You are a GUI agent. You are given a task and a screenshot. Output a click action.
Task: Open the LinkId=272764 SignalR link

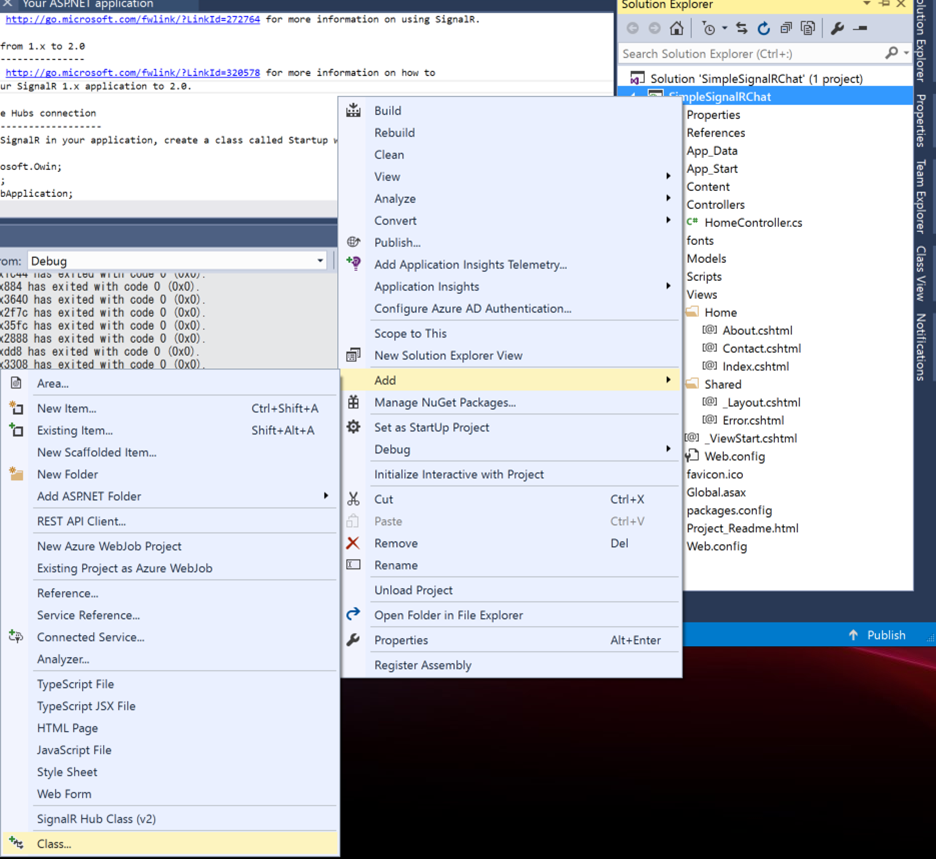[x=133, y=19]
